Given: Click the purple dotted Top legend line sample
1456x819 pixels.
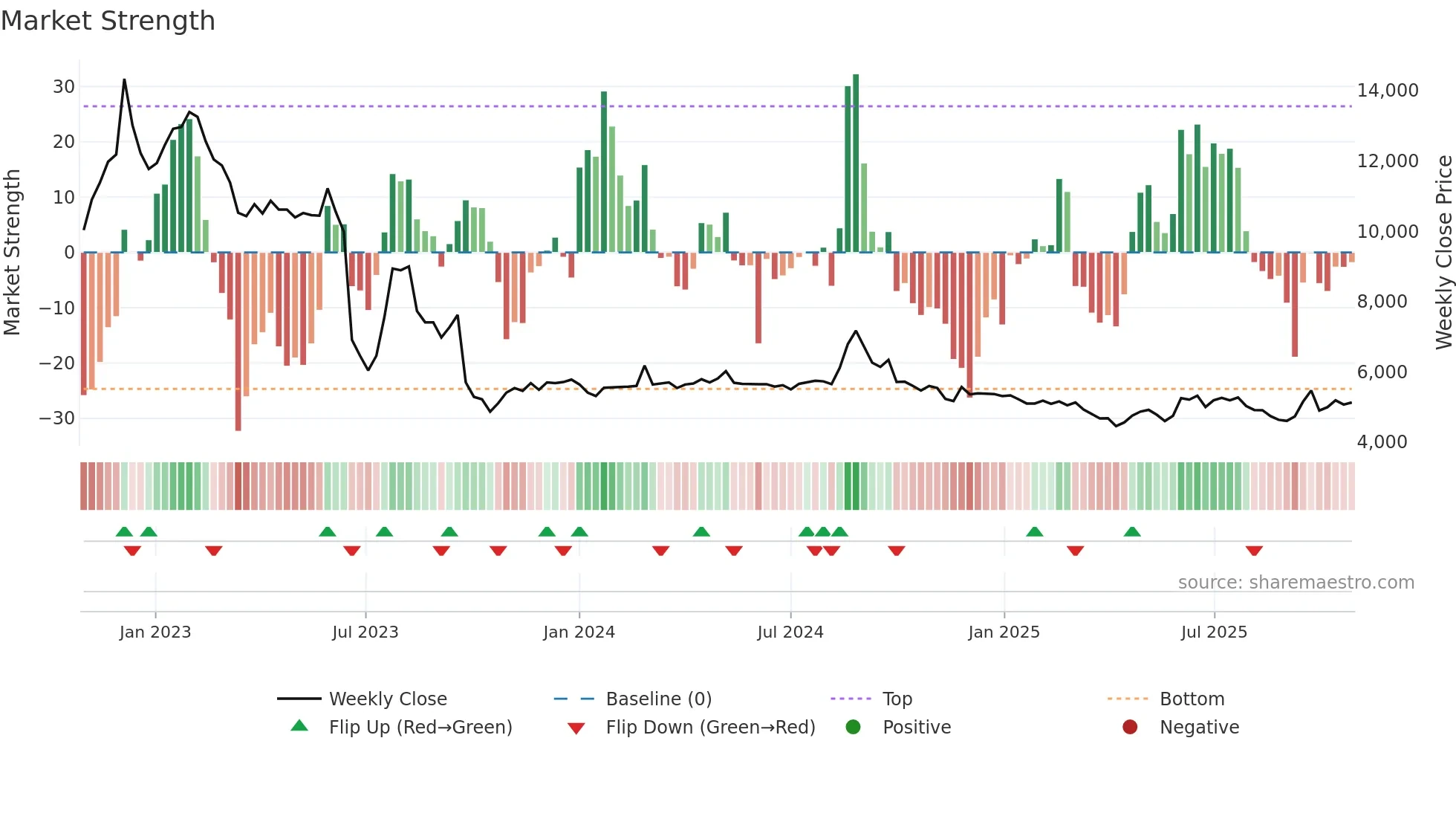Looking at the screenshot, I should point(851,699).
